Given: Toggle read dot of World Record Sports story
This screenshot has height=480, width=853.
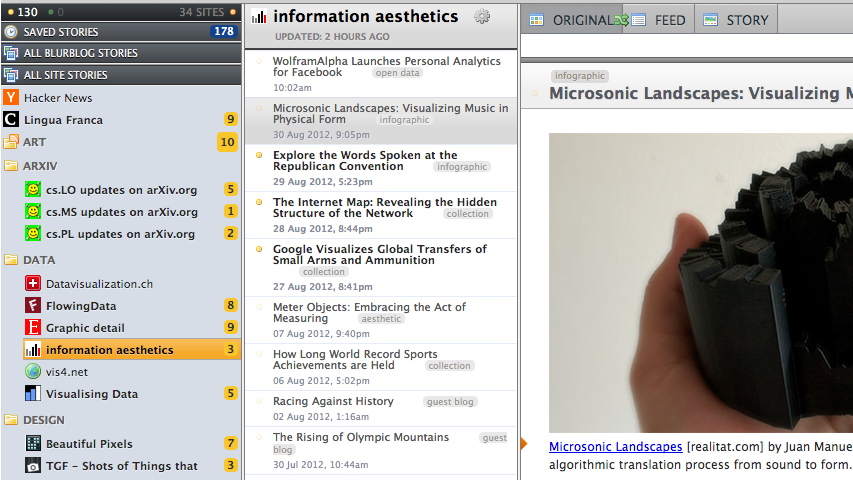Looking at the screenshot, I should coord(259,354).
